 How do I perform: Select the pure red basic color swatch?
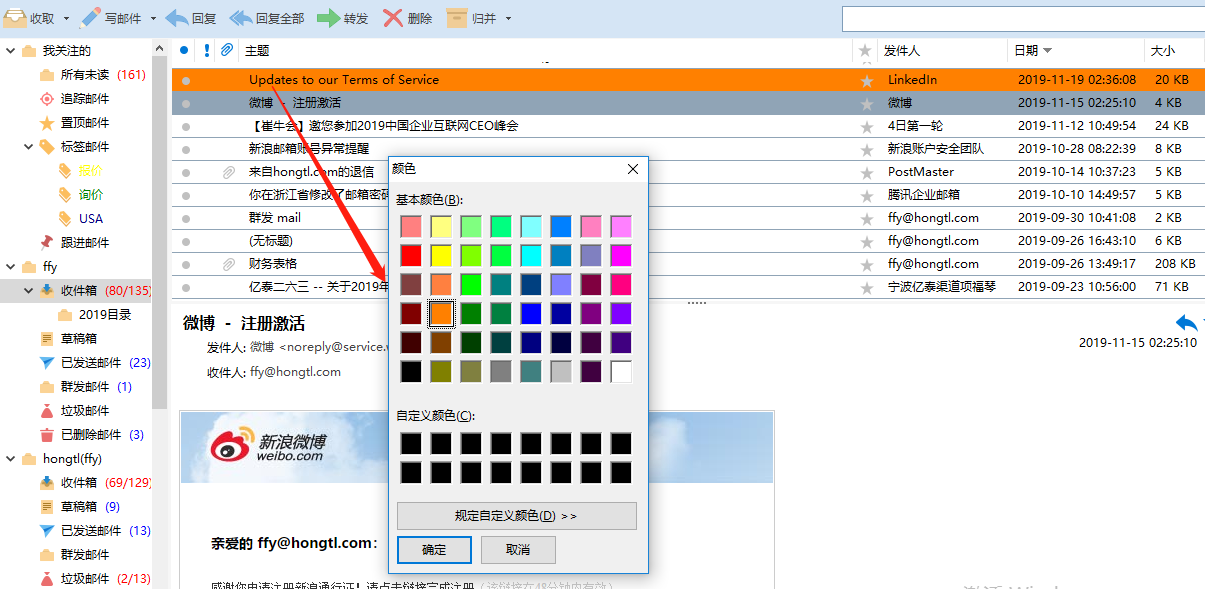point(411,255)
